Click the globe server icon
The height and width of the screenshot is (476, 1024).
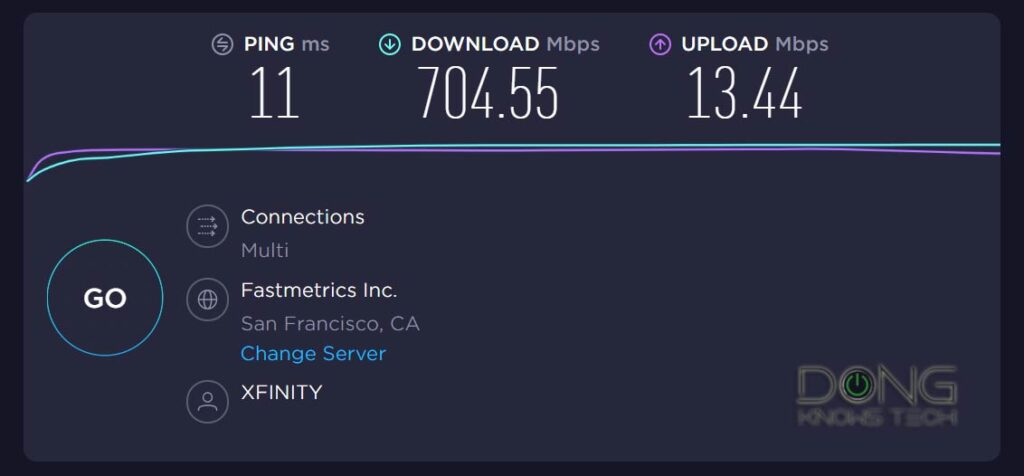pos(208,300)
